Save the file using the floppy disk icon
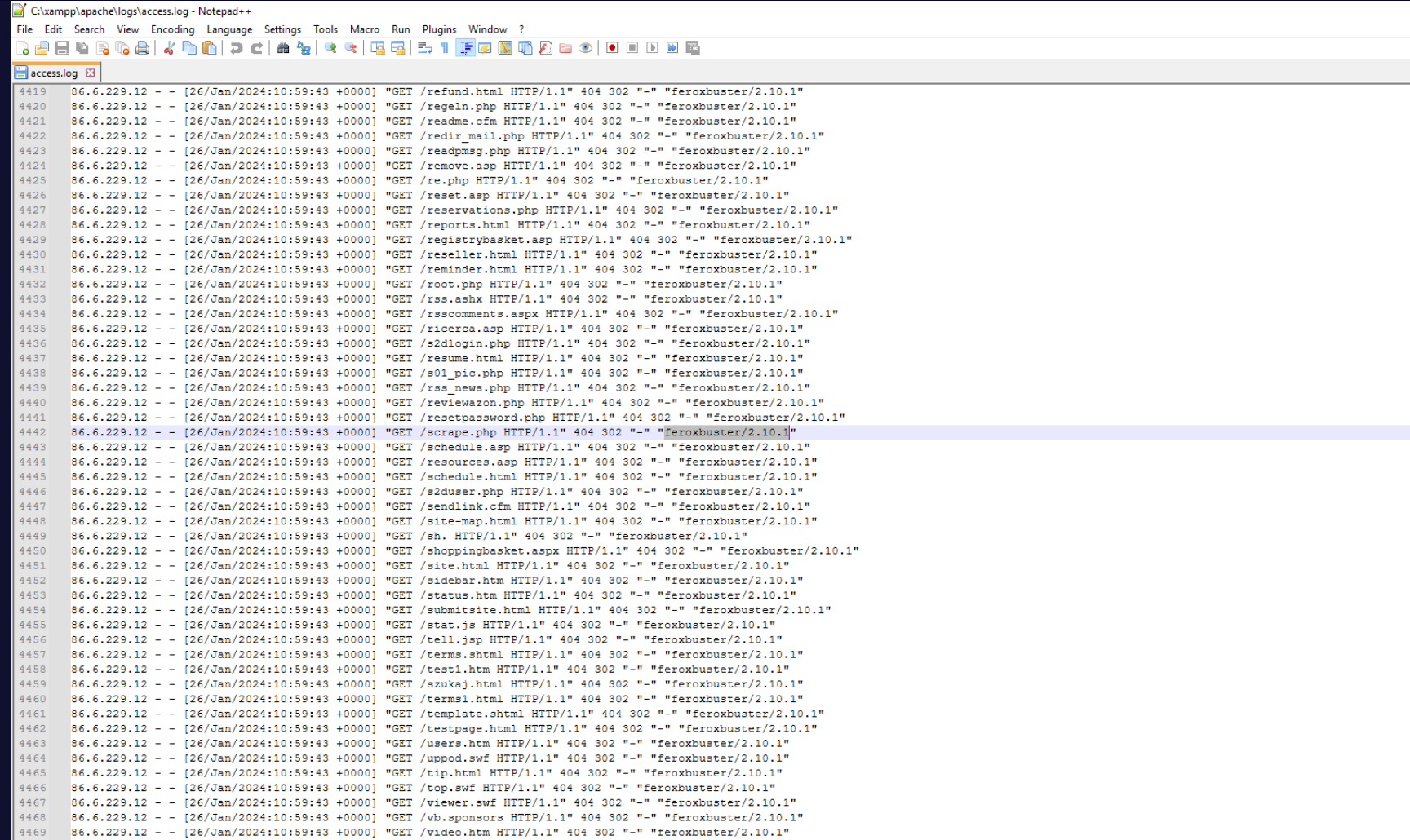This screenshot has width=1410, height=840. point(62,48)
